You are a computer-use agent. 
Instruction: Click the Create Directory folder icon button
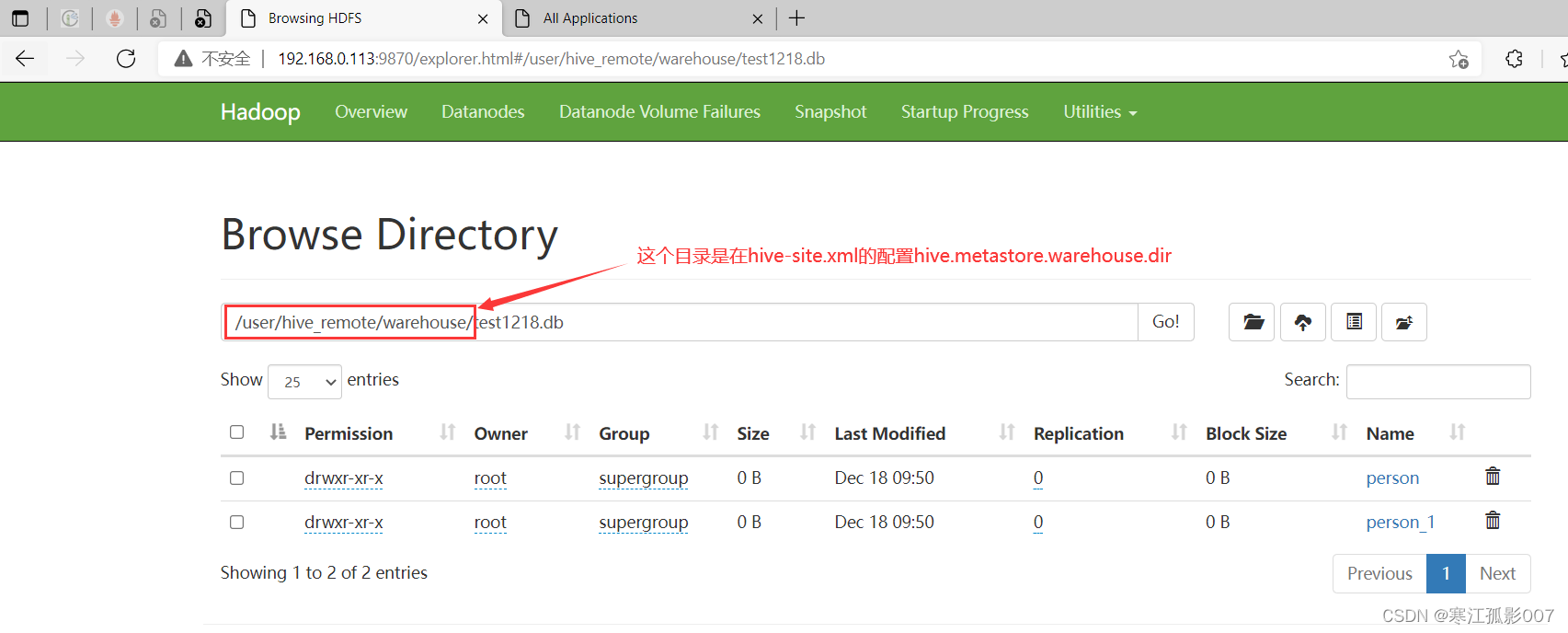[1252, 322]
